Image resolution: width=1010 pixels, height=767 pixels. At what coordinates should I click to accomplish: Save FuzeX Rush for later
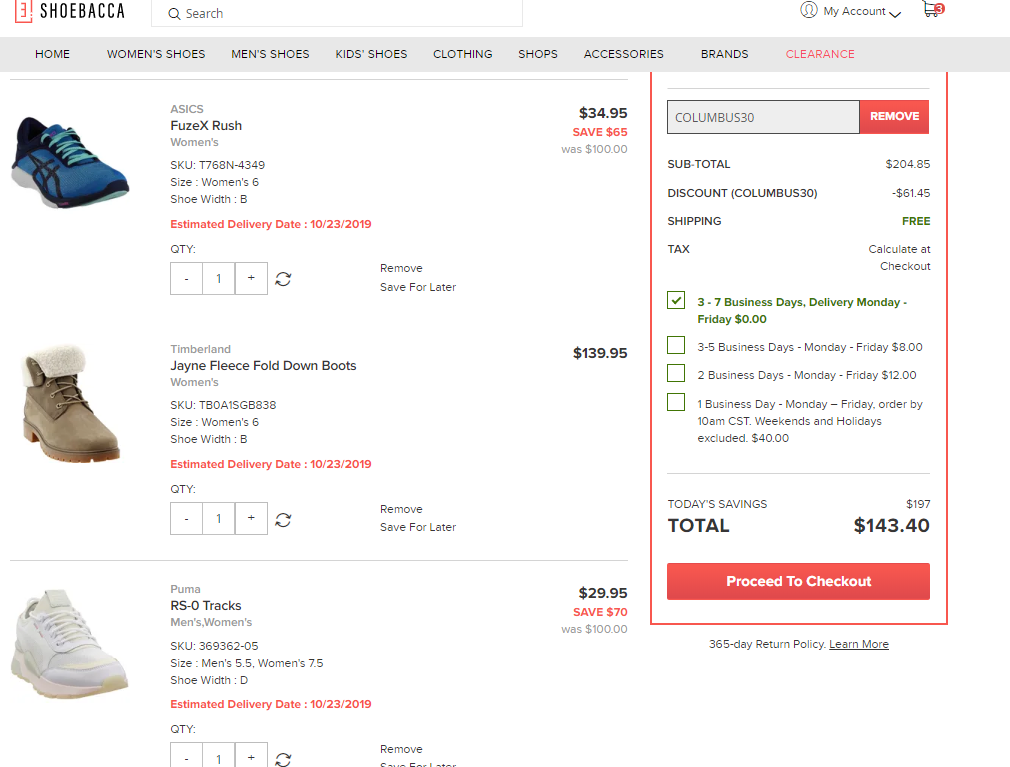click(418, 287)
